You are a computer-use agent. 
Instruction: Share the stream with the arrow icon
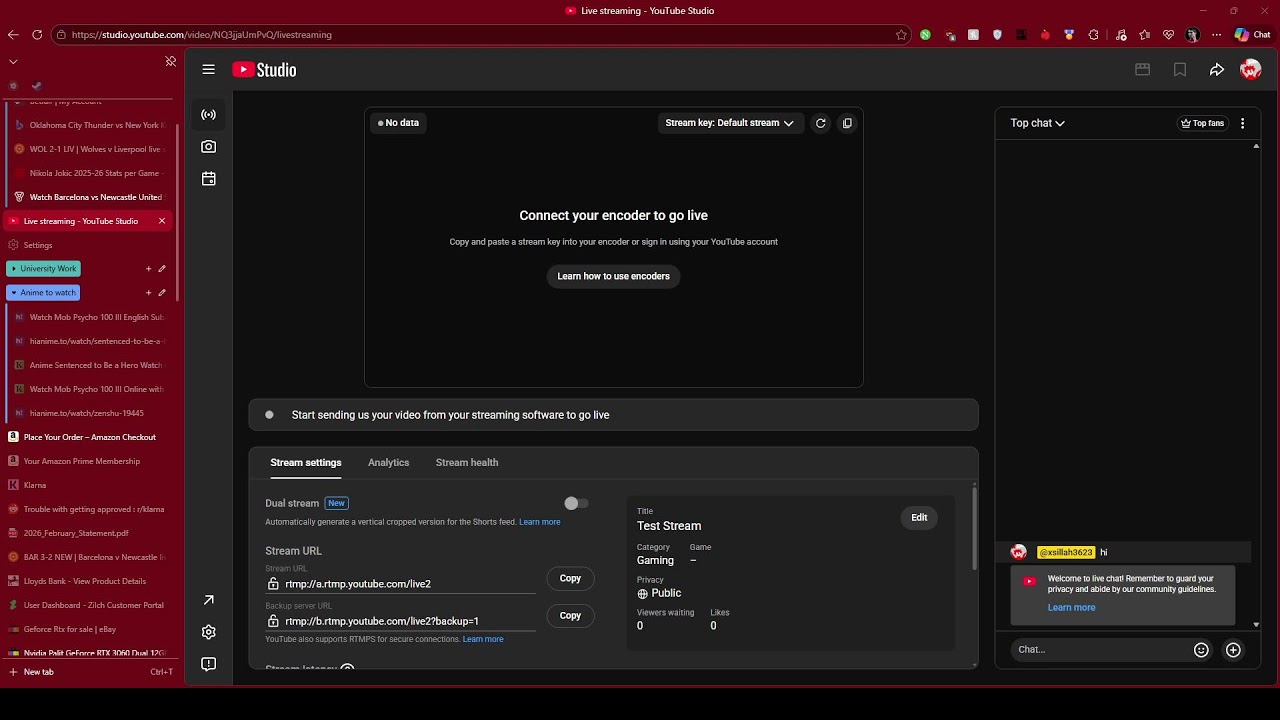click(x=1217, y=69)
